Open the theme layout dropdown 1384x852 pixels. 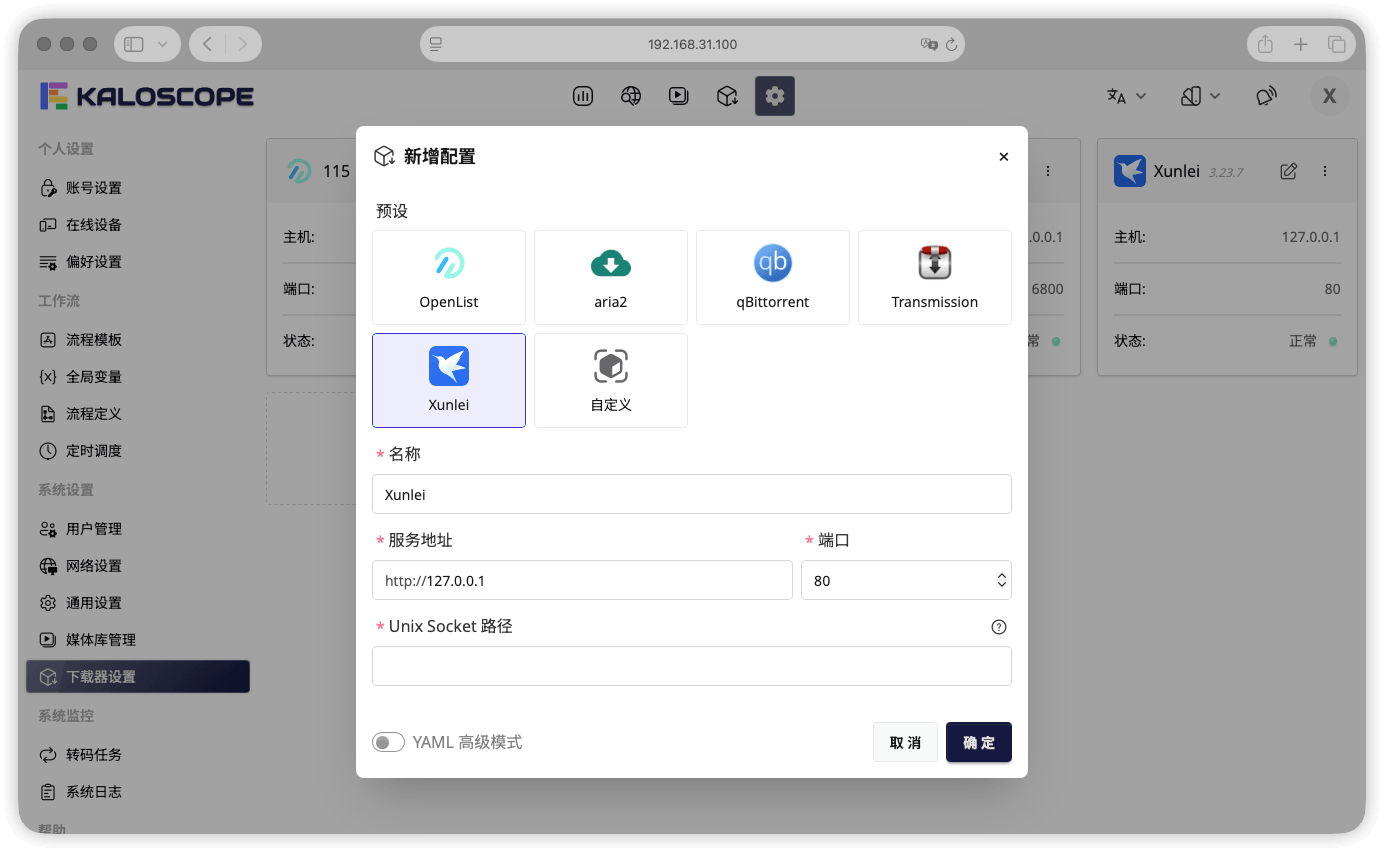click(1200, 96)
